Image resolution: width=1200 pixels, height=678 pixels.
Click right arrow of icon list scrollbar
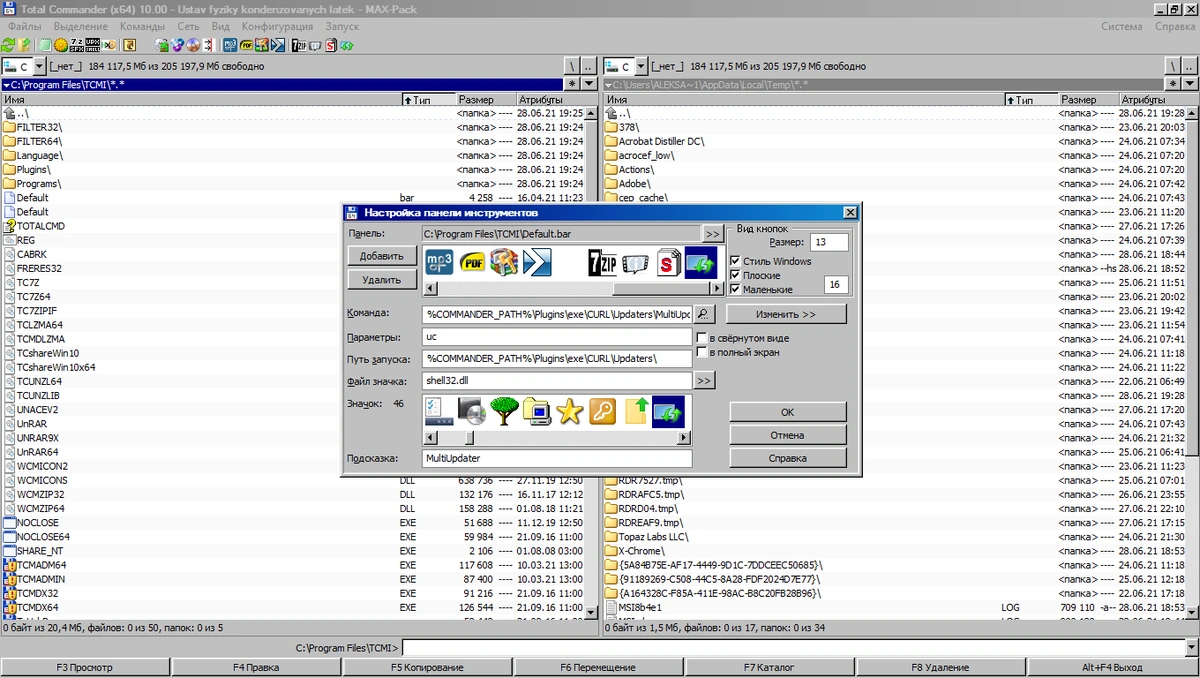click(684, 437)
